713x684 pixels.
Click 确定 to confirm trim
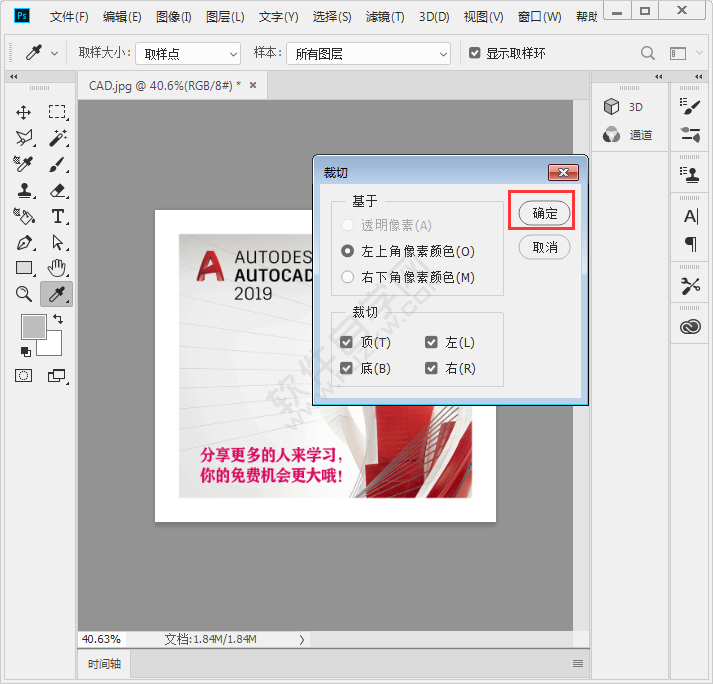[x=544, y=213]
